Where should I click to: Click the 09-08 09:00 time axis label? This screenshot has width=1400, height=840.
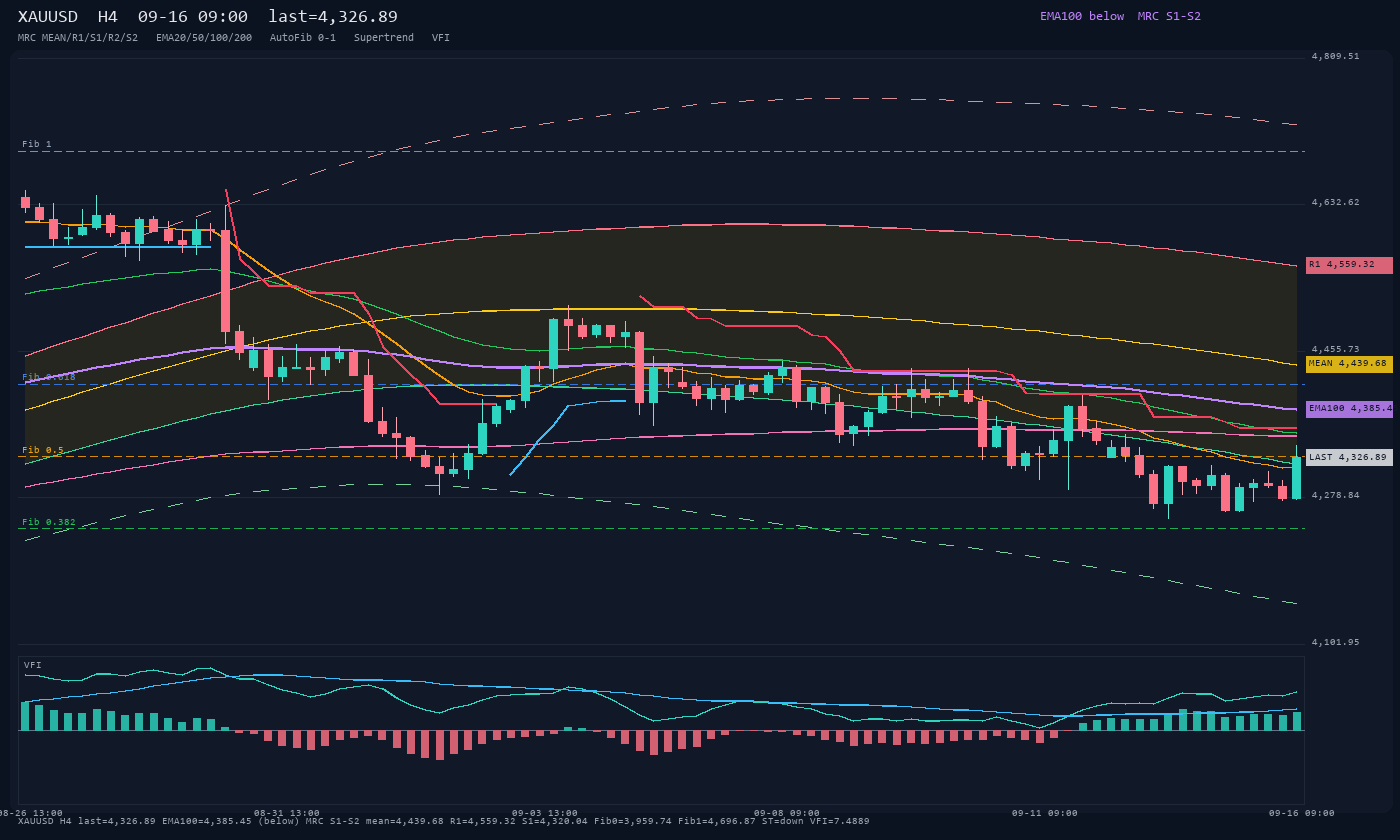(x=787, y=813)
